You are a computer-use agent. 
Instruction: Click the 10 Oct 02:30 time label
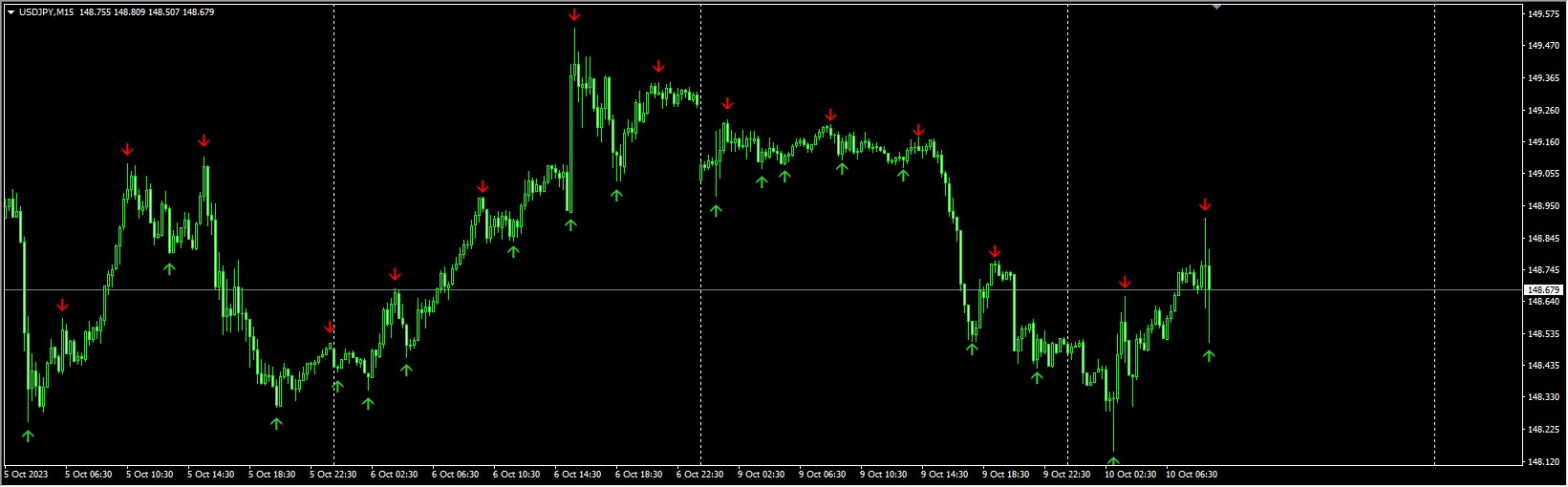(x=1130, y=474)
